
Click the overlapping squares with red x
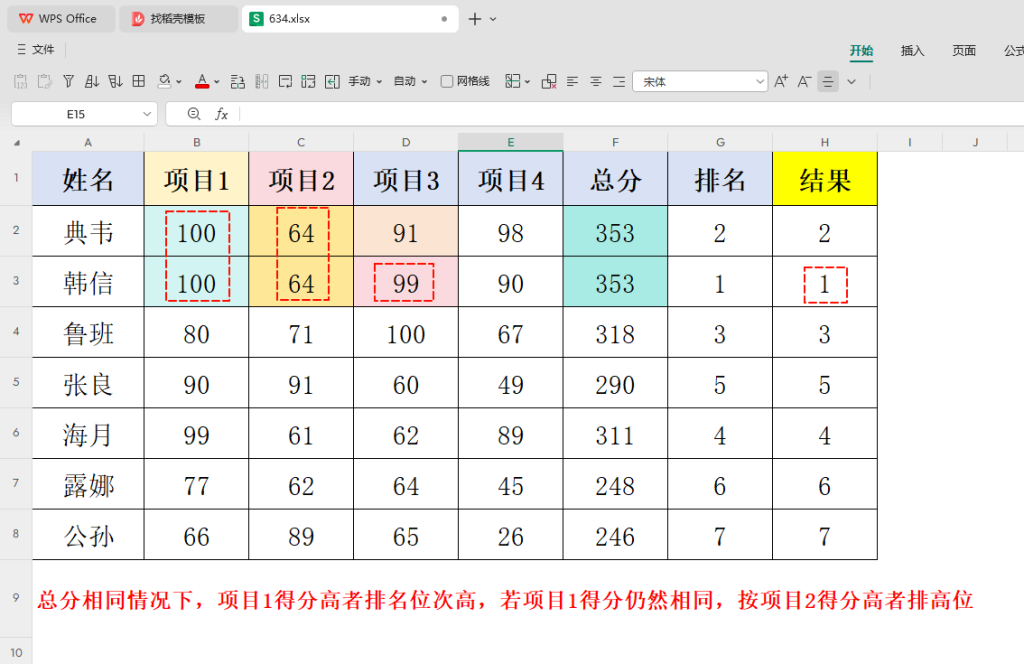(x=549, y=82)
